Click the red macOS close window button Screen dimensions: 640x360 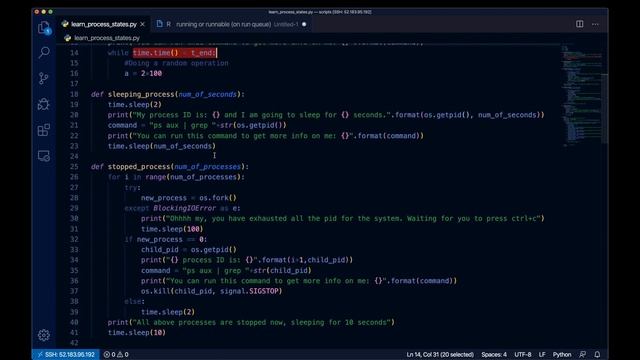point(37,12)
